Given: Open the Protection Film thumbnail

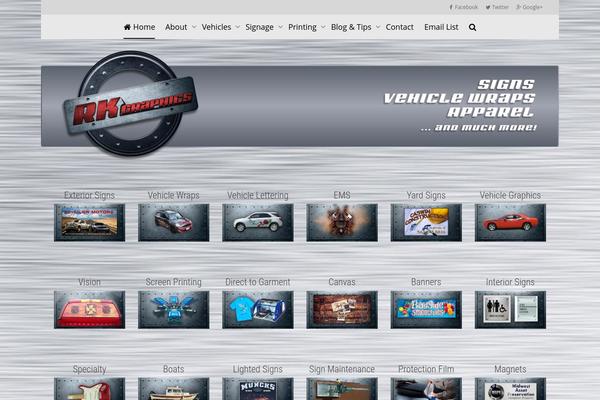Looking at the screenshot, I should pos(426,389).
